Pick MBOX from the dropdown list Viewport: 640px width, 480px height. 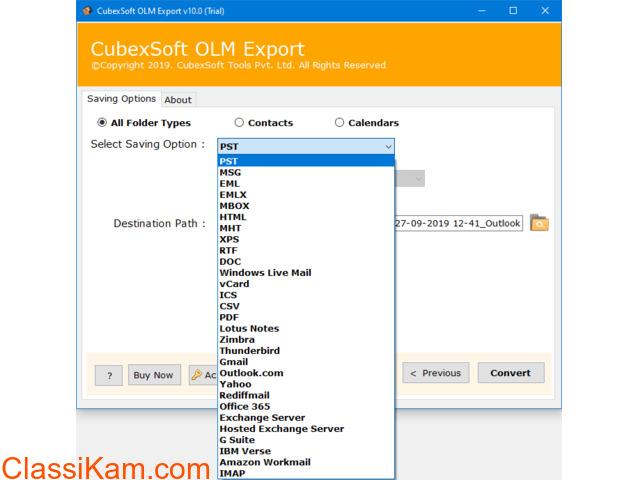pos(306,206)
